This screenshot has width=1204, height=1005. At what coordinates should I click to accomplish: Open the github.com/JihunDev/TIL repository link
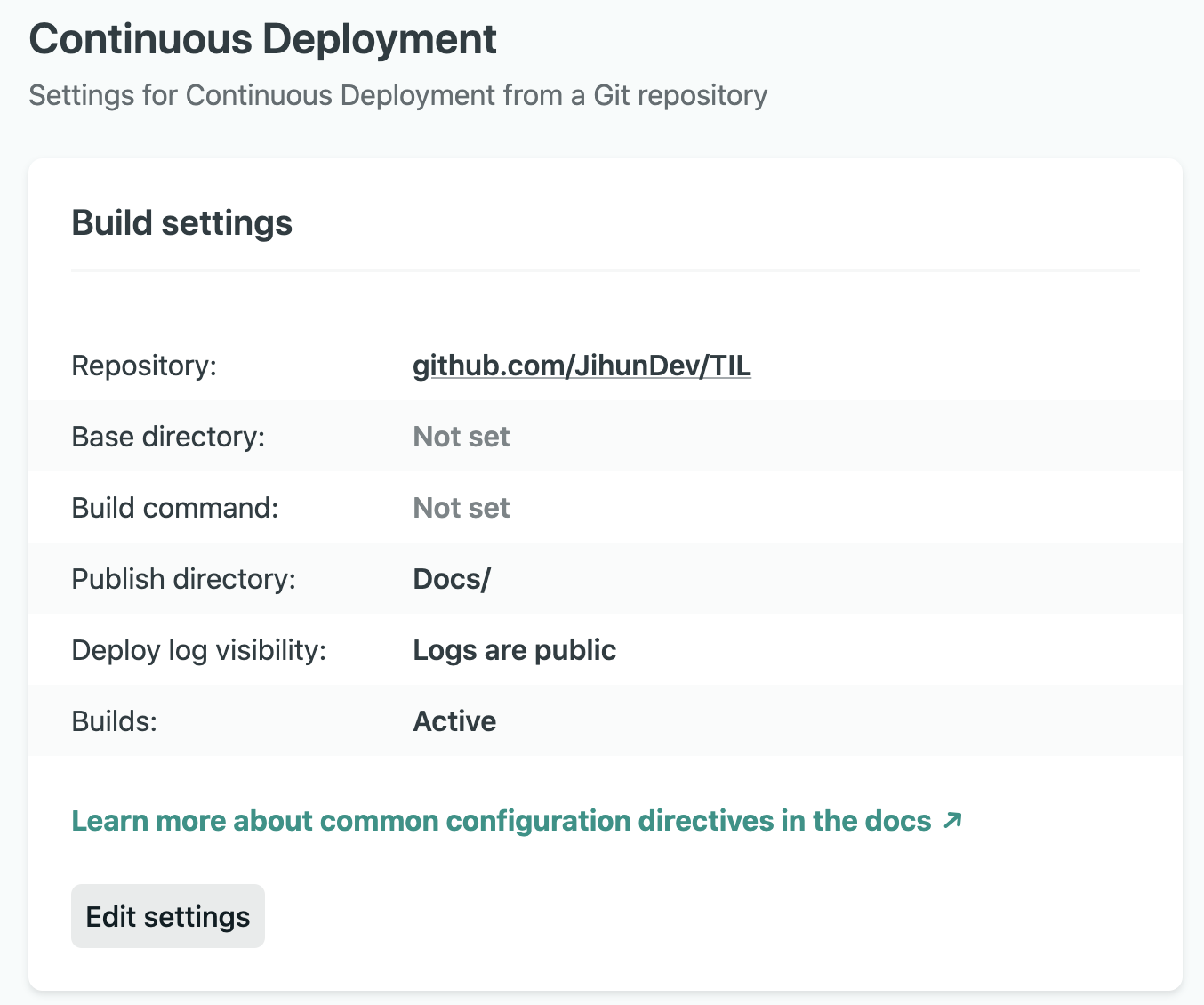tap(582, 366)
